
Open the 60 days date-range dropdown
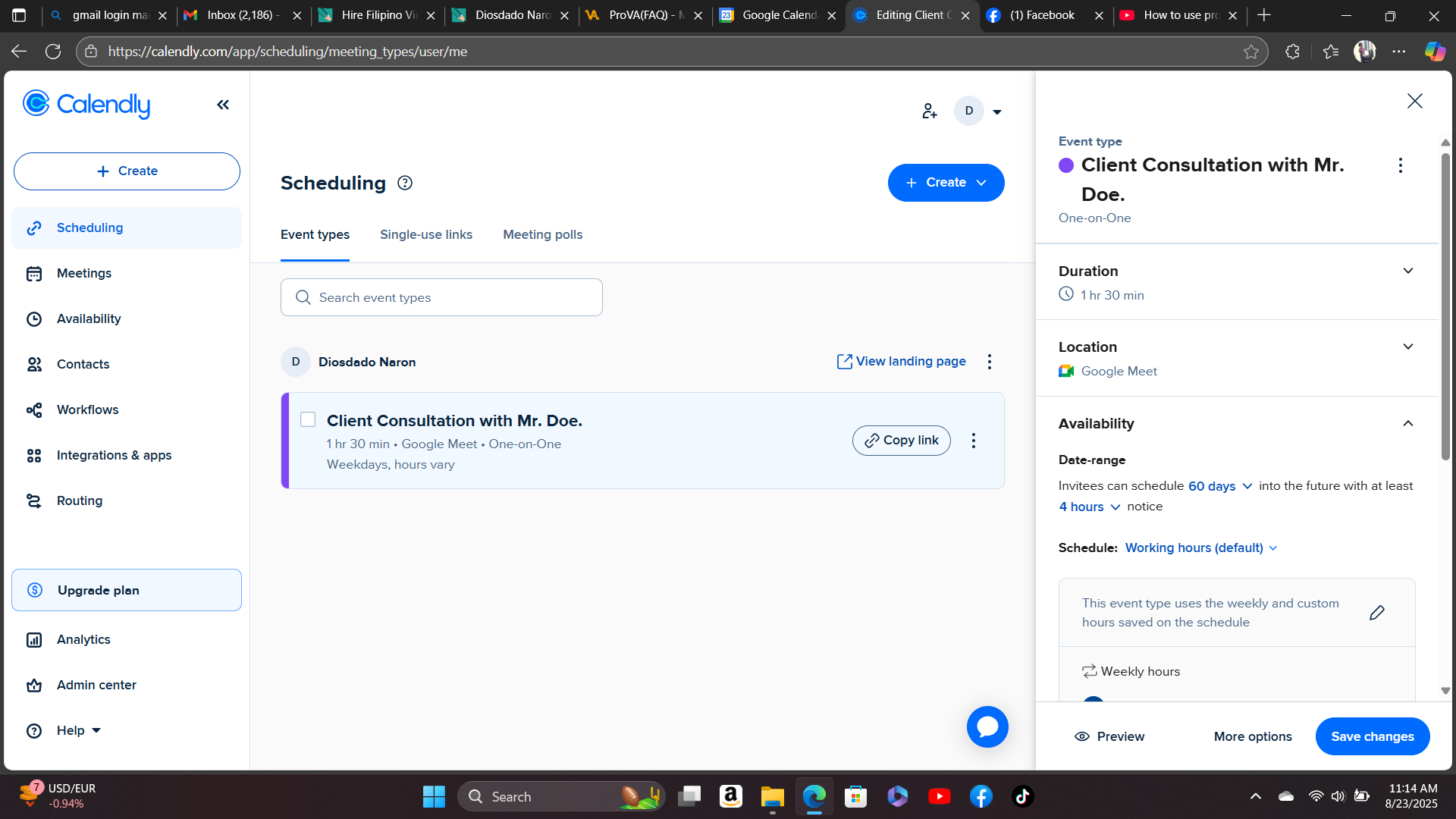(x=1219, y=486)
